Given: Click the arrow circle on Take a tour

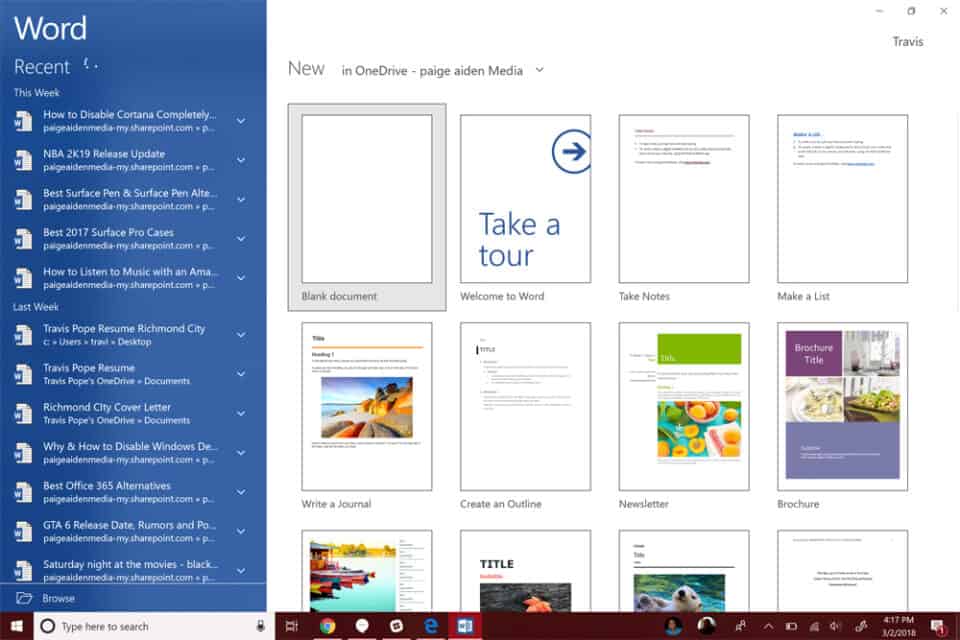Looking at the screenshot, I should (572, 151).
